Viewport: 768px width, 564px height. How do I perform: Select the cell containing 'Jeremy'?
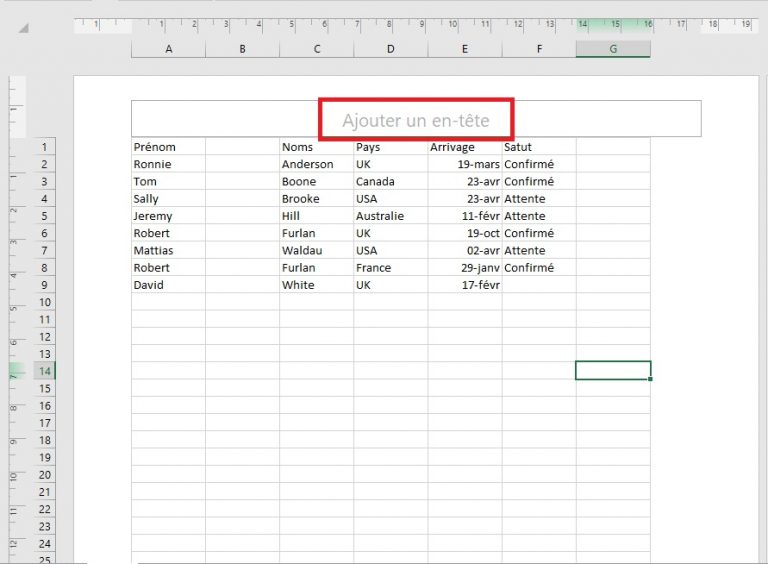pos(168,216)
